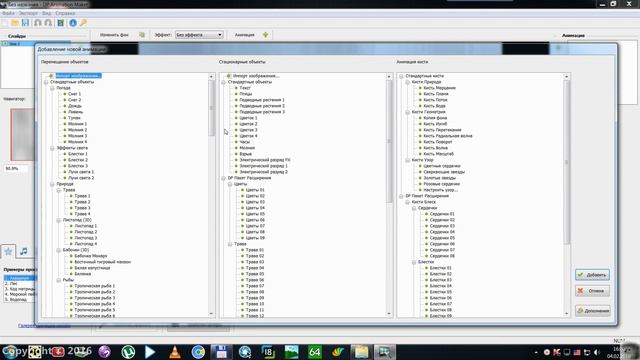Select Дождь in the left tree
The height and width of the screenshot is (360, 640).
tap(75, 106)
